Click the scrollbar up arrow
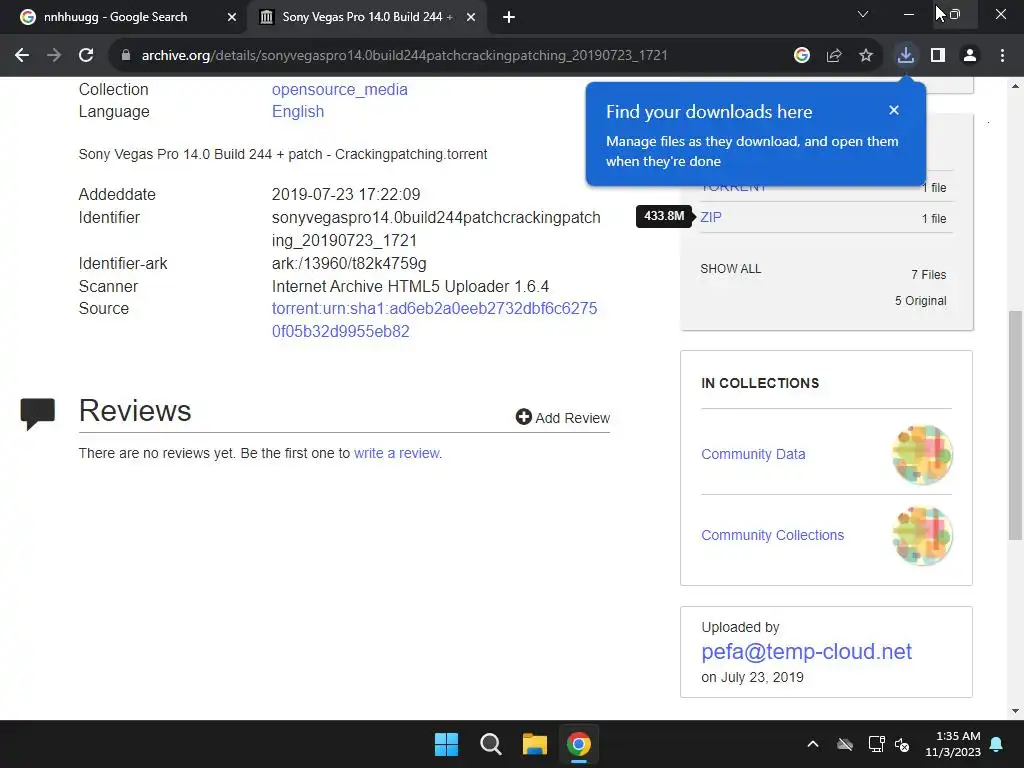1024x768 pixels. 1015,86
